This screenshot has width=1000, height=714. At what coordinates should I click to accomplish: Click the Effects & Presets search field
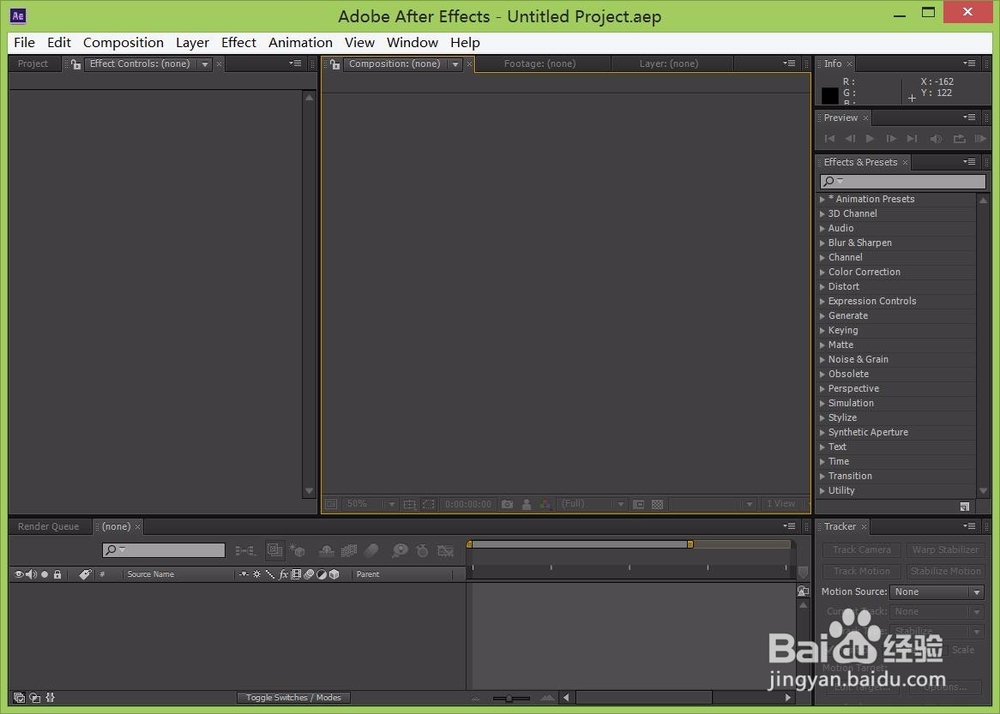click(902, 181)
